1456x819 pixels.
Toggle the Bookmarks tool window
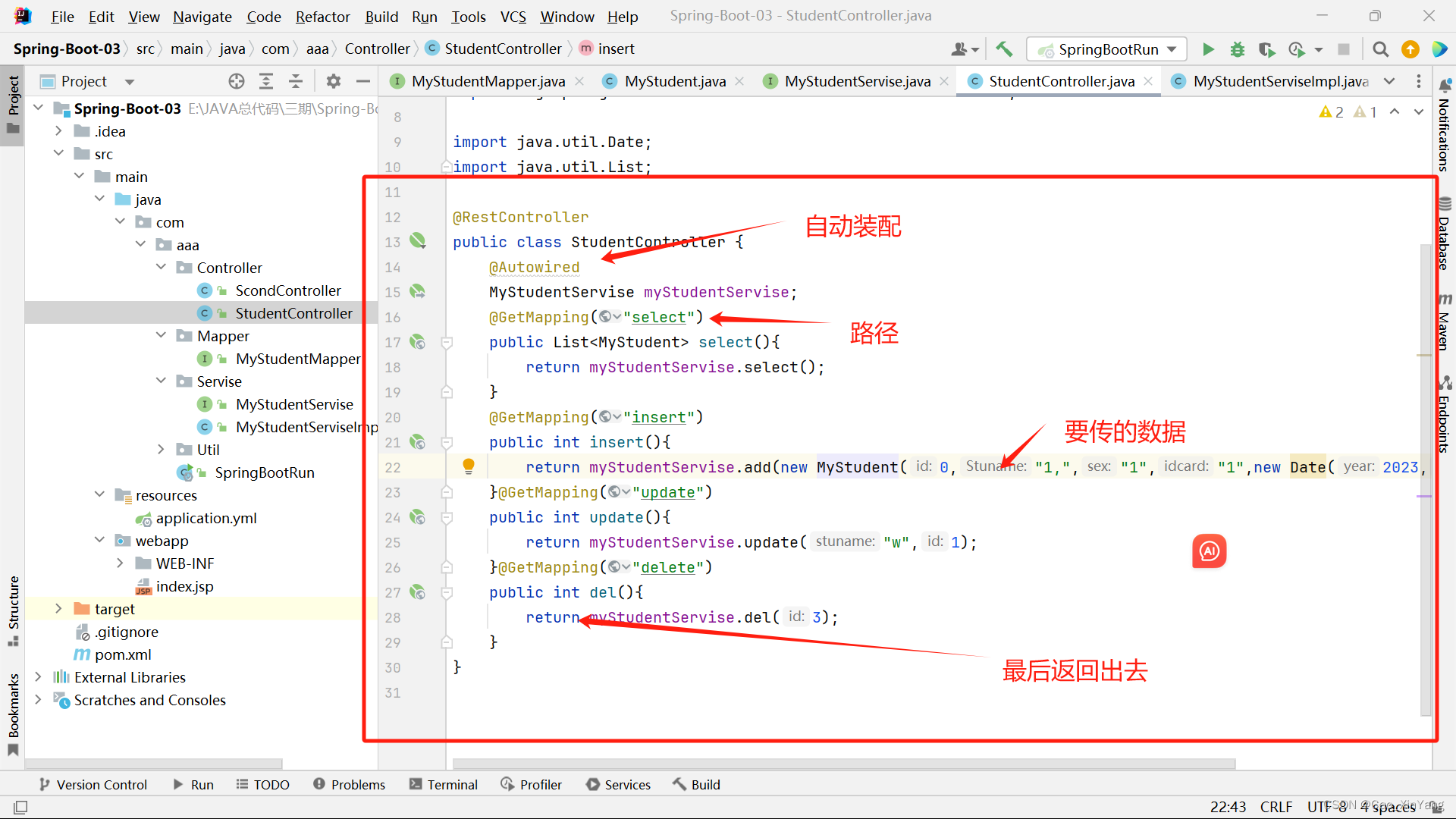coord(13,714)
